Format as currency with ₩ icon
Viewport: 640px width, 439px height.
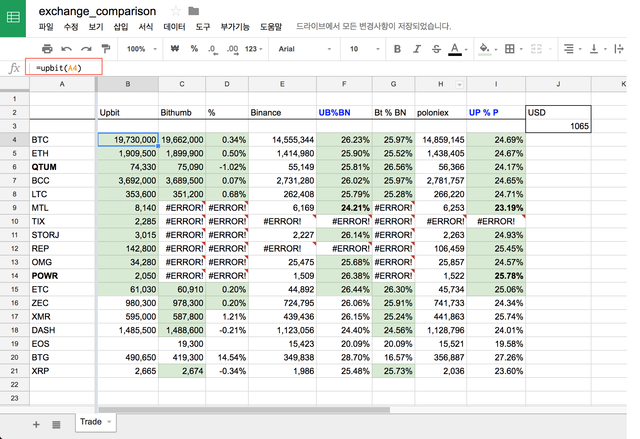point(175,48)
